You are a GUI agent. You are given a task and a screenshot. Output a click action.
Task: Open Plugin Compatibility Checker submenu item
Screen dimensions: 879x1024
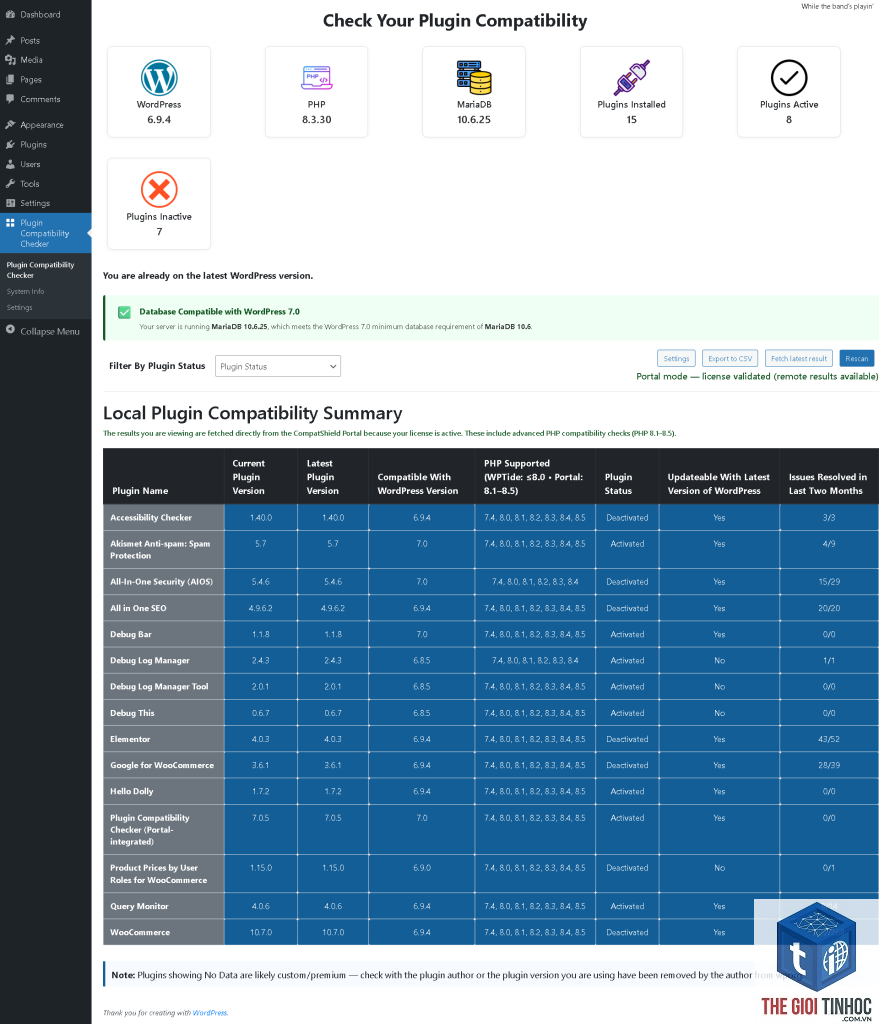[x=40, y=270]
